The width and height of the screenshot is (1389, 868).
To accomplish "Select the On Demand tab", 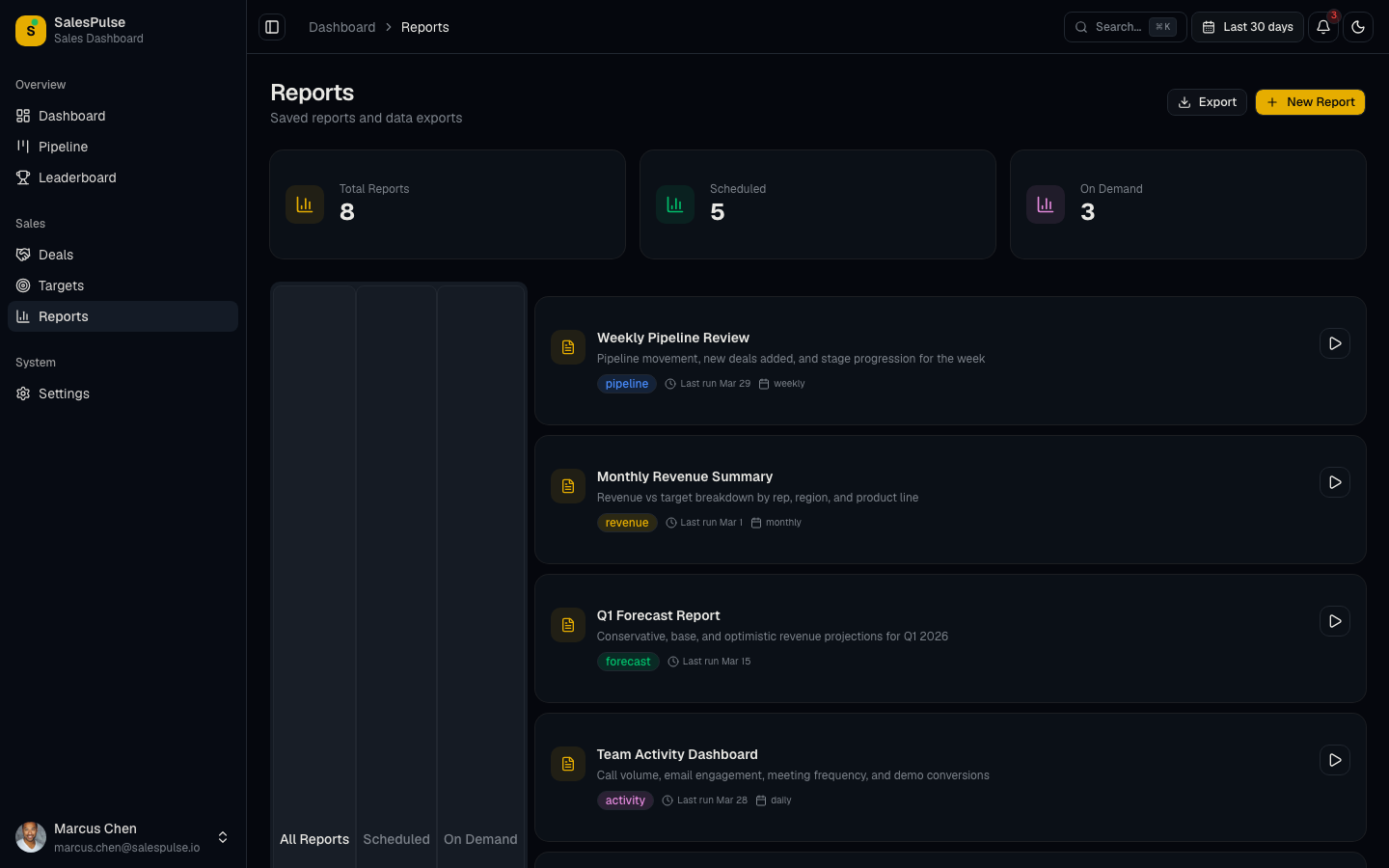I will 480,839.
